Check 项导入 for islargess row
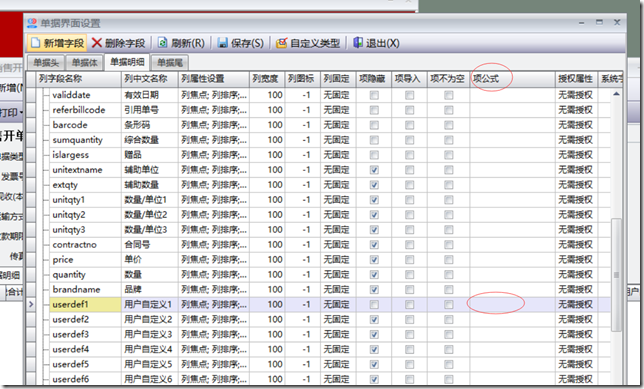Screen dimensions: 644x389 pos(409,155)
